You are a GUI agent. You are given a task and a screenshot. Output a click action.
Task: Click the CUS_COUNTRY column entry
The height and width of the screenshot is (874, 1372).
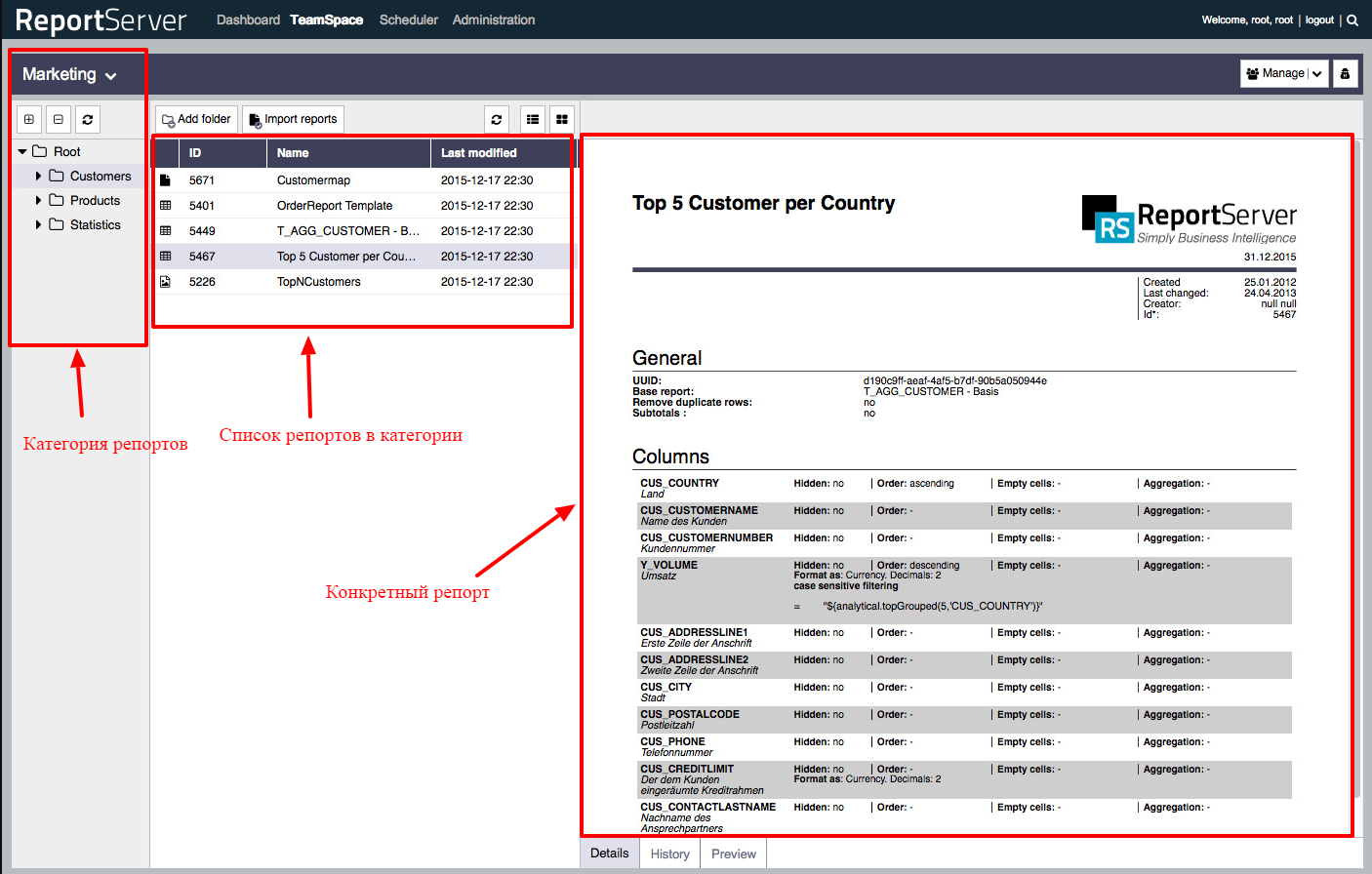(x=963, y=488)
